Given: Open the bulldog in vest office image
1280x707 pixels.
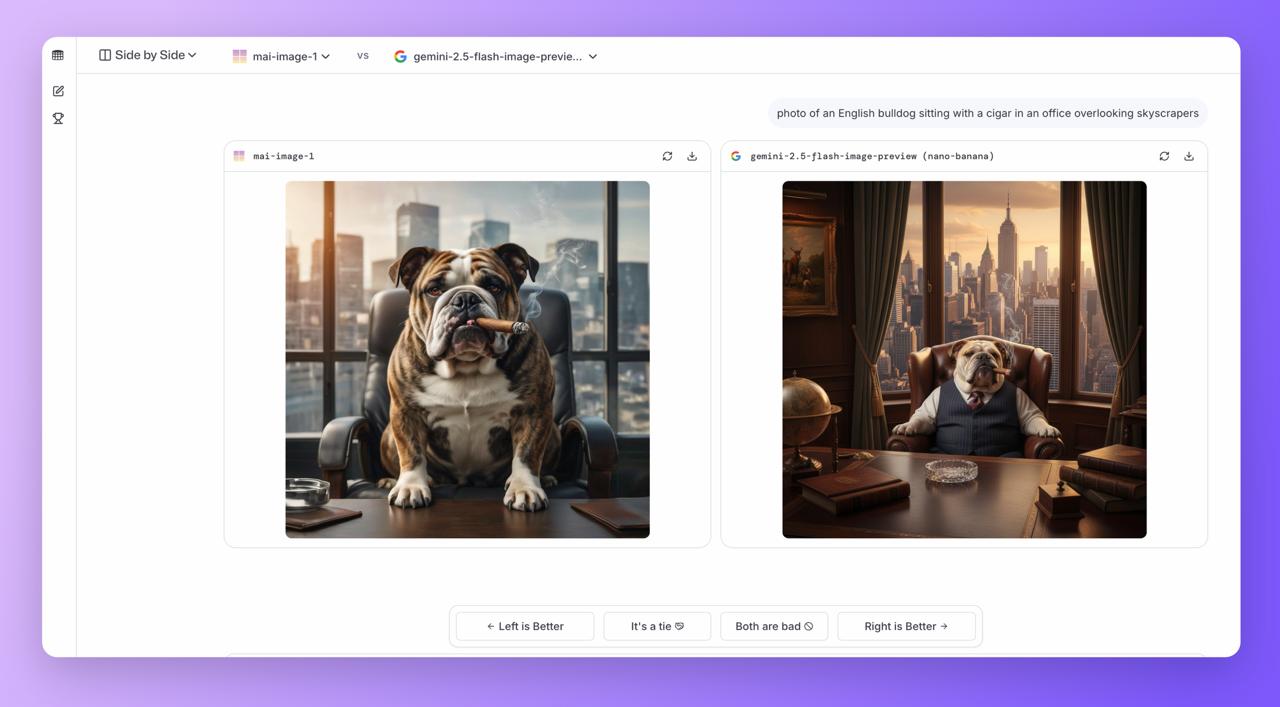Looking at the screenshot, I should pos(964,359).
